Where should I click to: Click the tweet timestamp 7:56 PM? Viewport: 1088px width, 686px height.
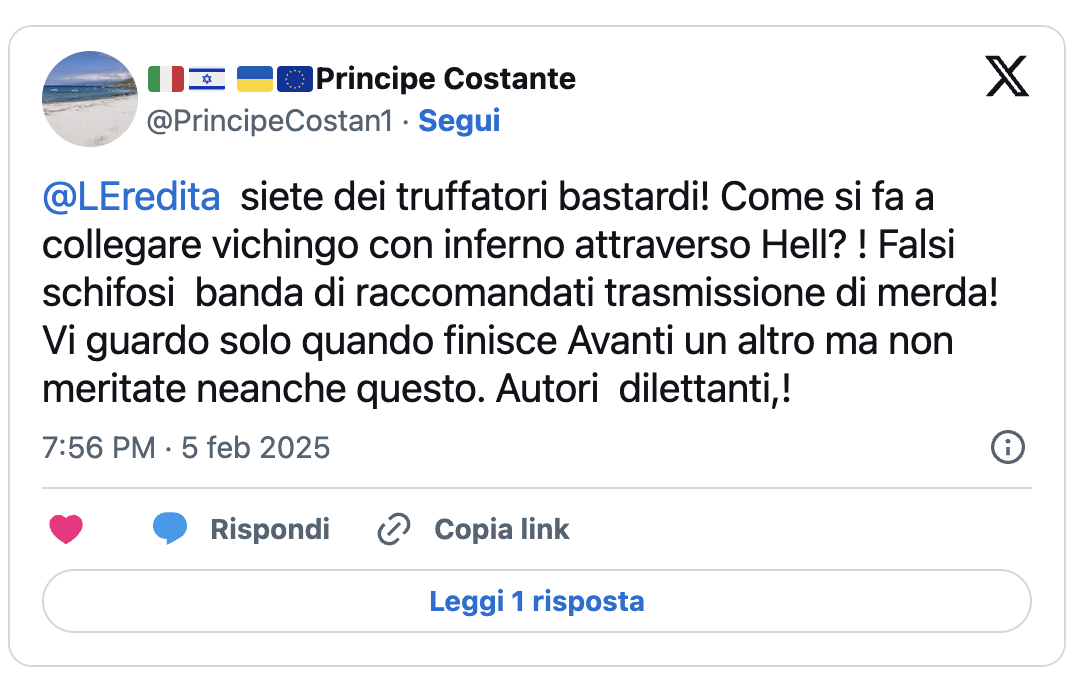pyautogui.click(x=99, y=448)
